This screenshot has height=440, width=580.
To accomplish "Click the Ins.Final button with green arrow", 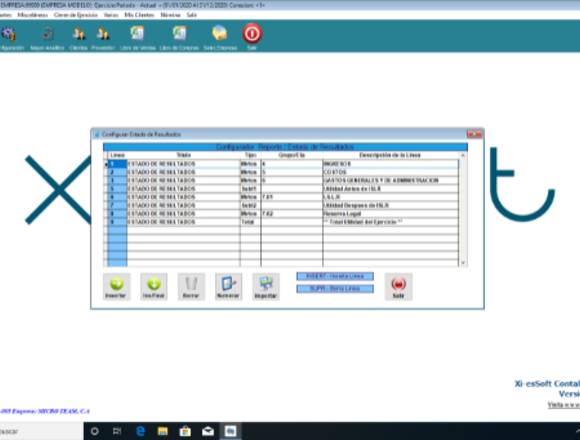I will [x=154, y=287].
